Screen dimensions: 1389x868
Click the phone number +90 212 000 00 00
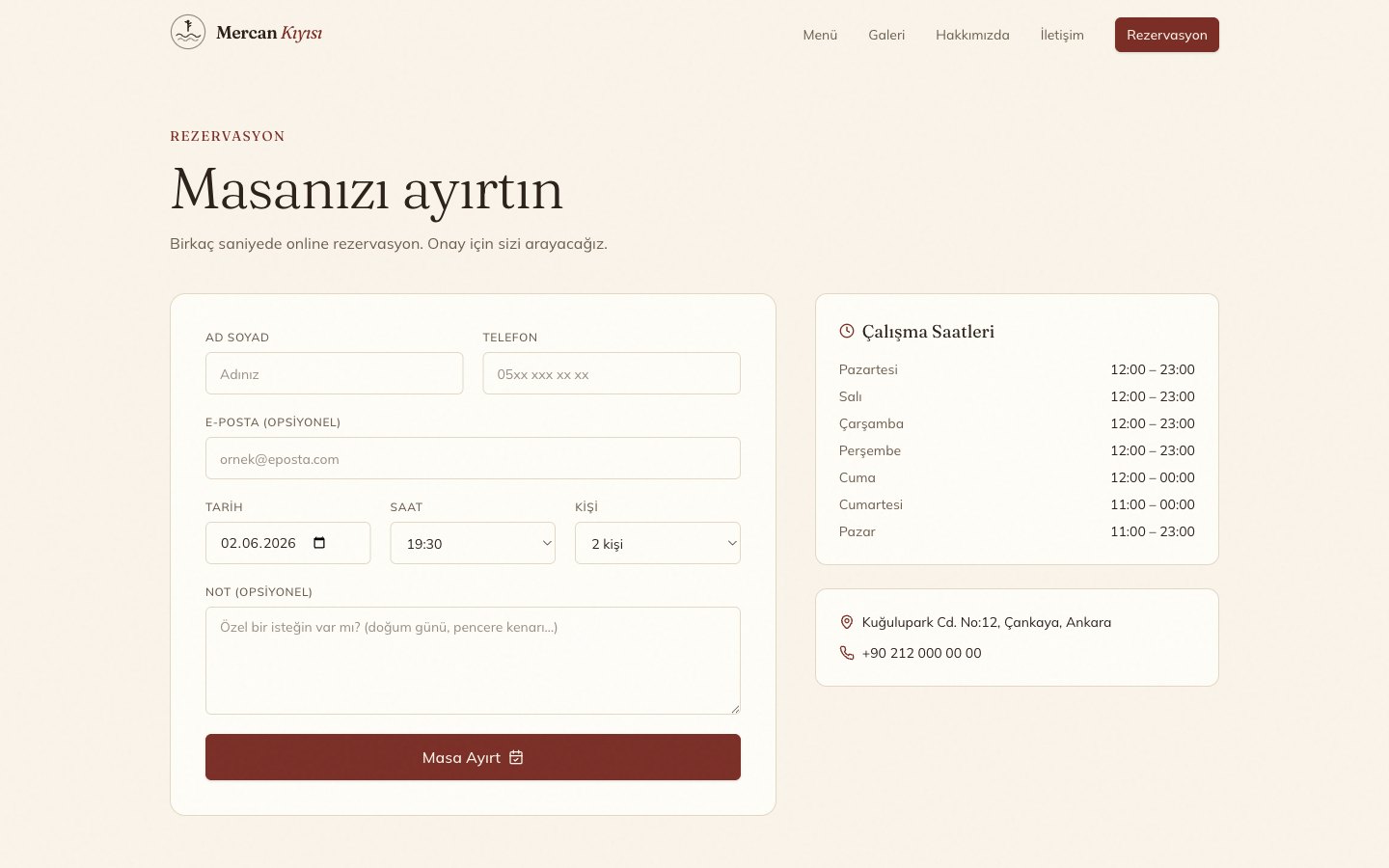pos(921,653)
